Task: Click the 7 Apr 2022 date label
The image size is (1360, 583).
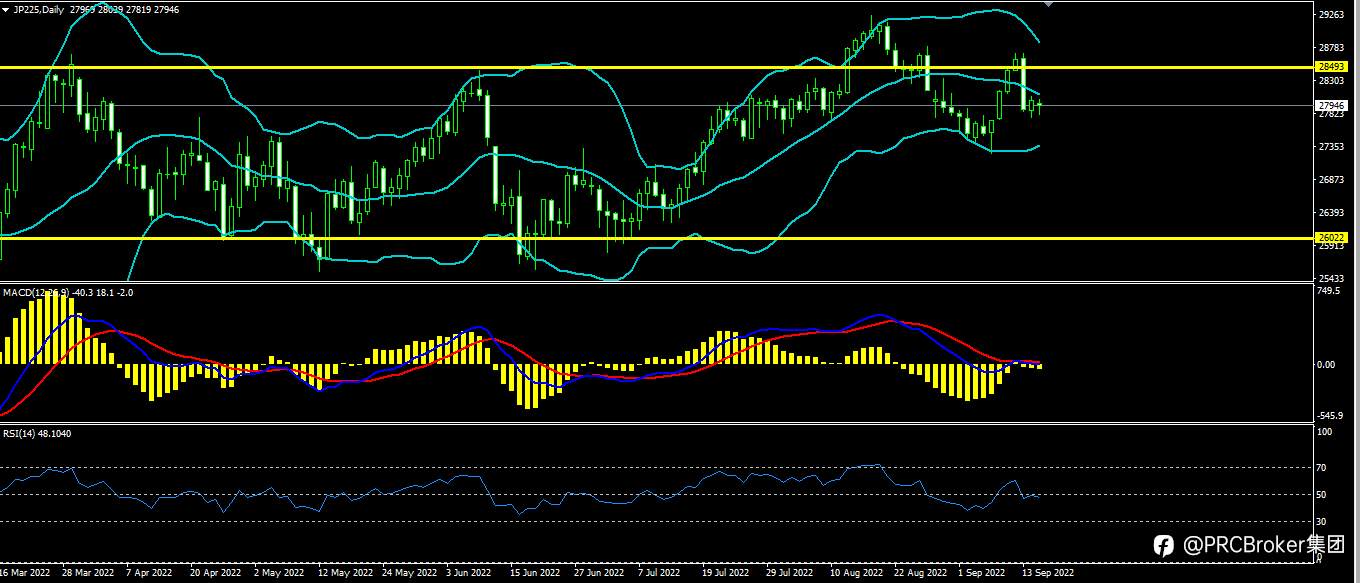Action: [x=150, y=573]
